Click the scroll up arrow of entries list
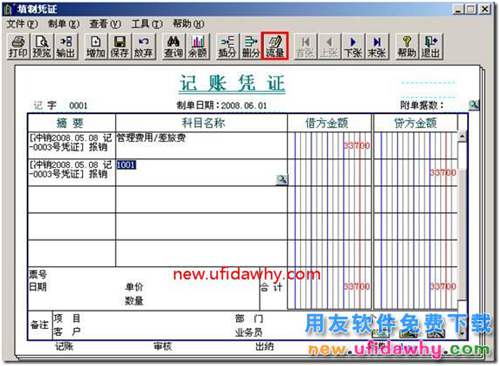This screenshot has height=366, width=500. click(x=462, y=137)
